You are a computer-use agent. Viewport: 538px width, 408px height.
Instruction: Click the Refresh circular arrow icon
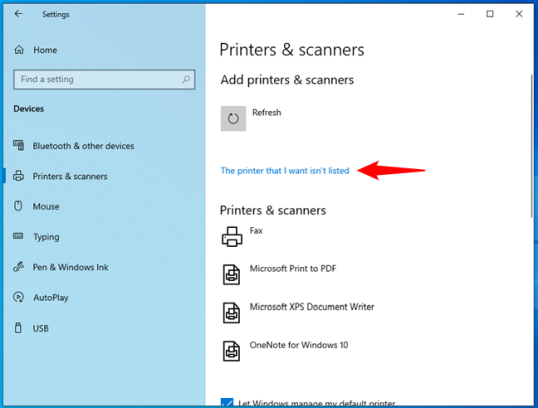click(x=233, y=118)
